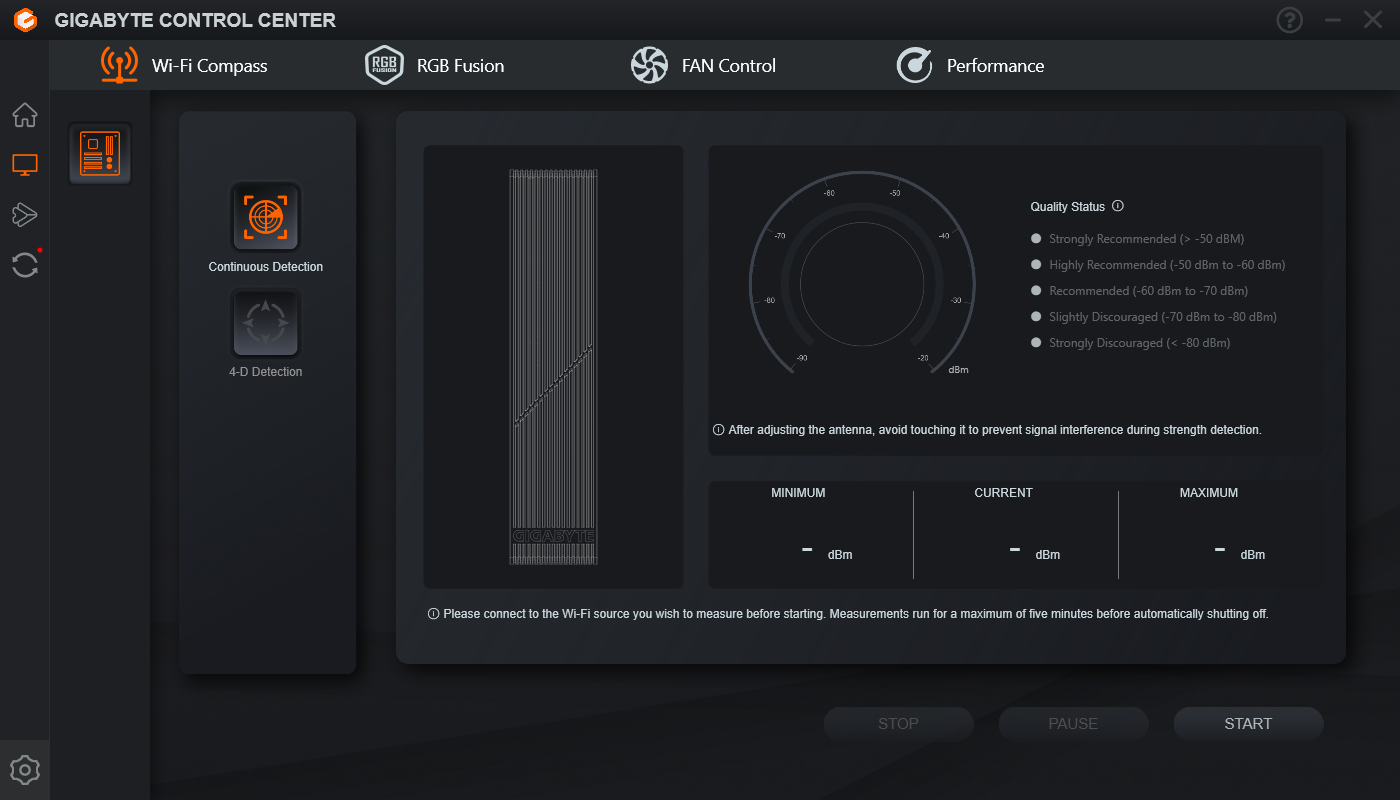Image resolution: width=1400 pixels, height=800 pixels.
Task: Open the paper-plane arrow sidebar icon
Action: coord(25,214)
